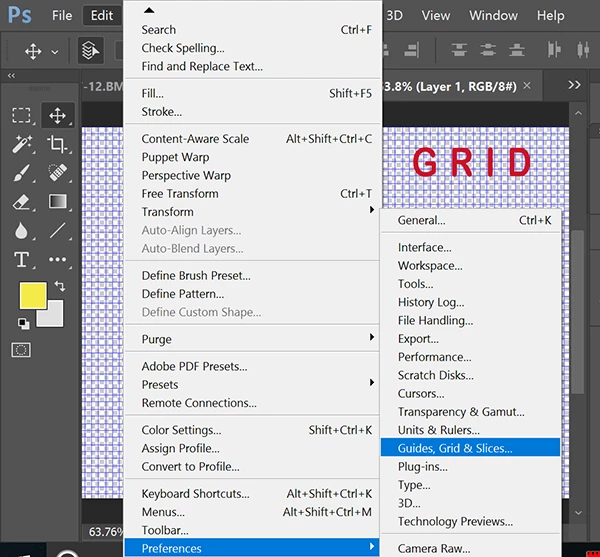Choose Free Transform
Screen dimensions: 600x557
point(253,194)
